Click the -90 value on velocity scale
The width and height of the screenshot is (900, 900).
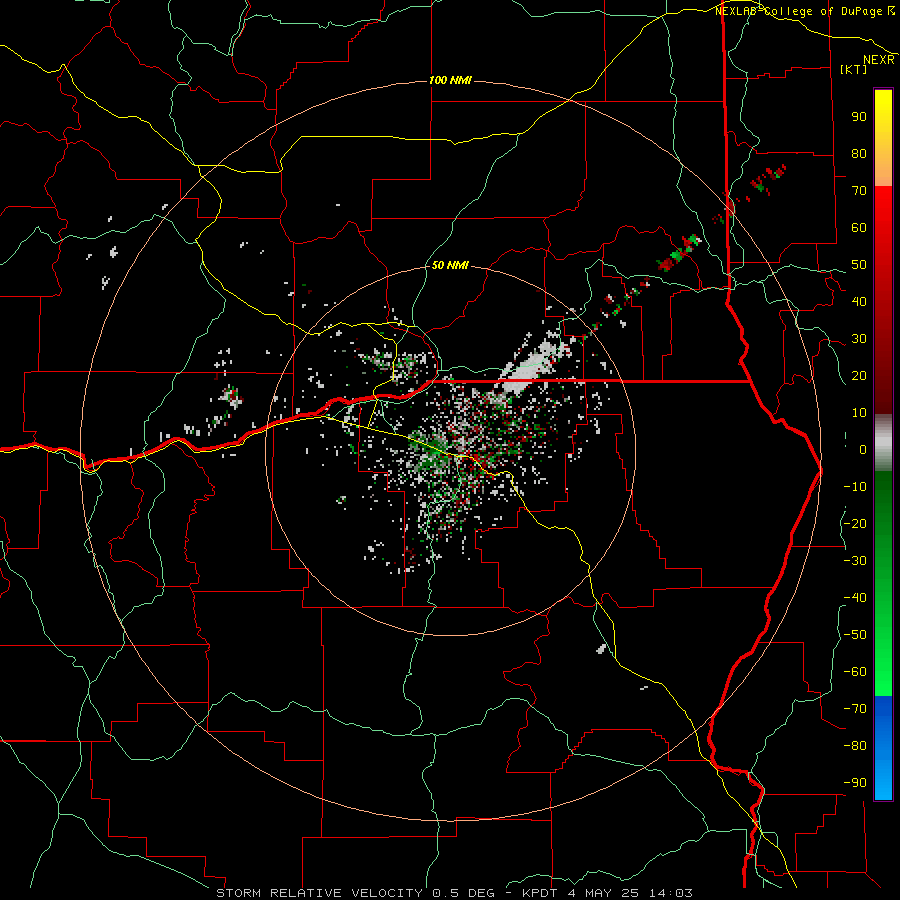click(855, 783)
